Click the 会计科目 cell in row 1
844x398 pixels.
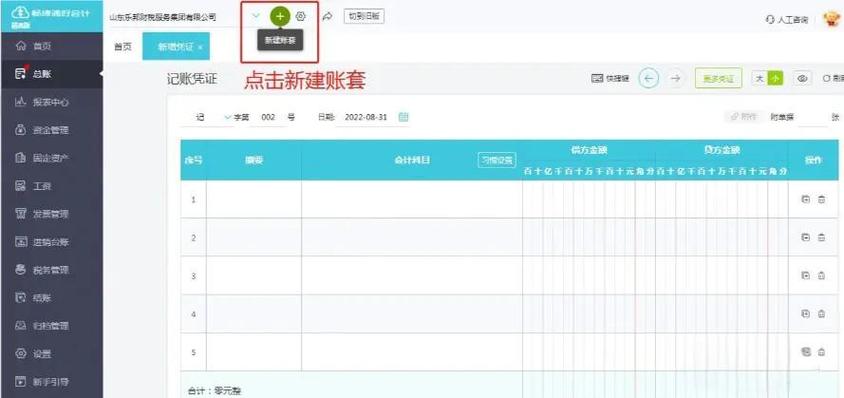(x=412, y=199)
